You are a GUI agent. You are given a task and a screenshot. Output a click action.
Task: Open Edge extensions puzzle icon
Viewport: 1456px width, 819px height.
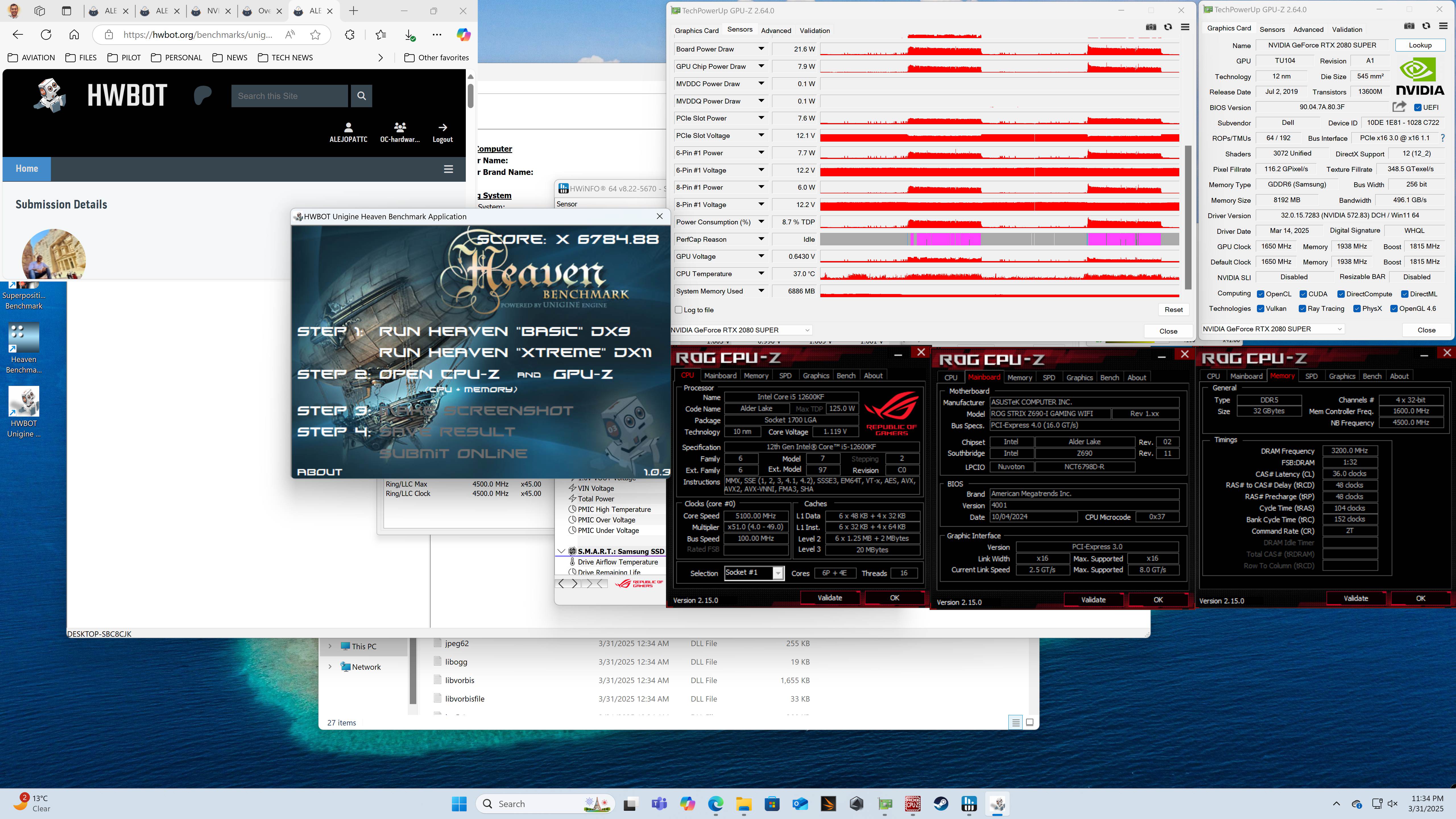pyautogui.click(x=350, y=34)
